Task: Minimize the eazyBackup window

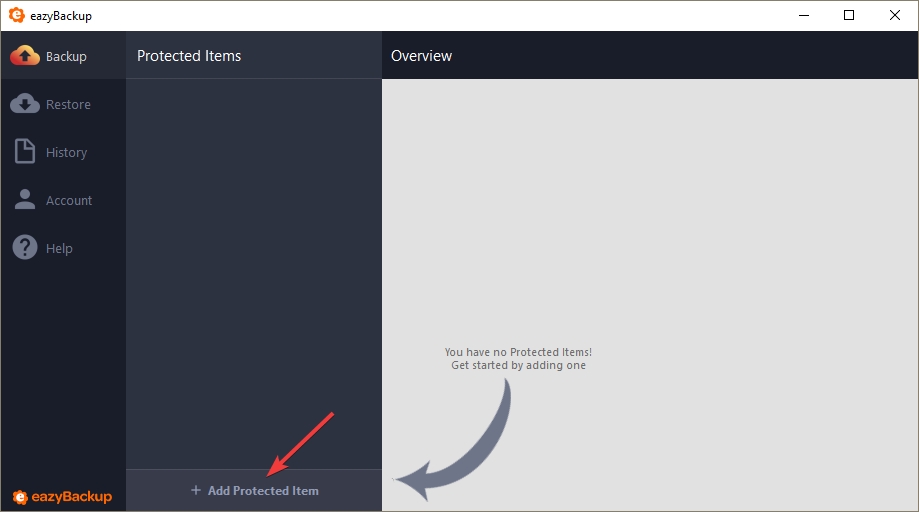Action: click(804, 15)
